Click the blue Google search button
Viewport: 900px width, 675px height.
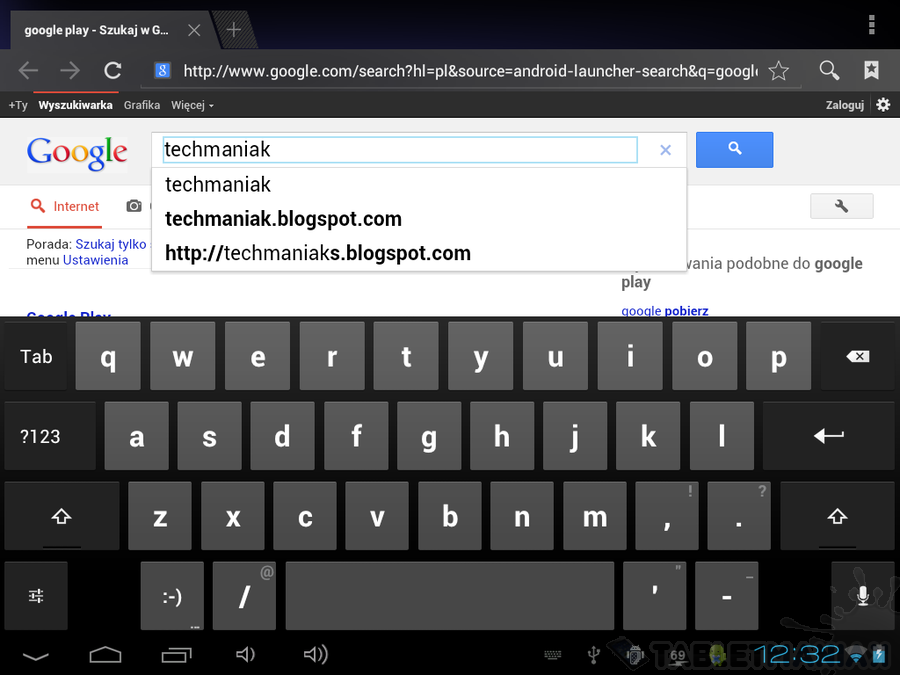point(734,150)
